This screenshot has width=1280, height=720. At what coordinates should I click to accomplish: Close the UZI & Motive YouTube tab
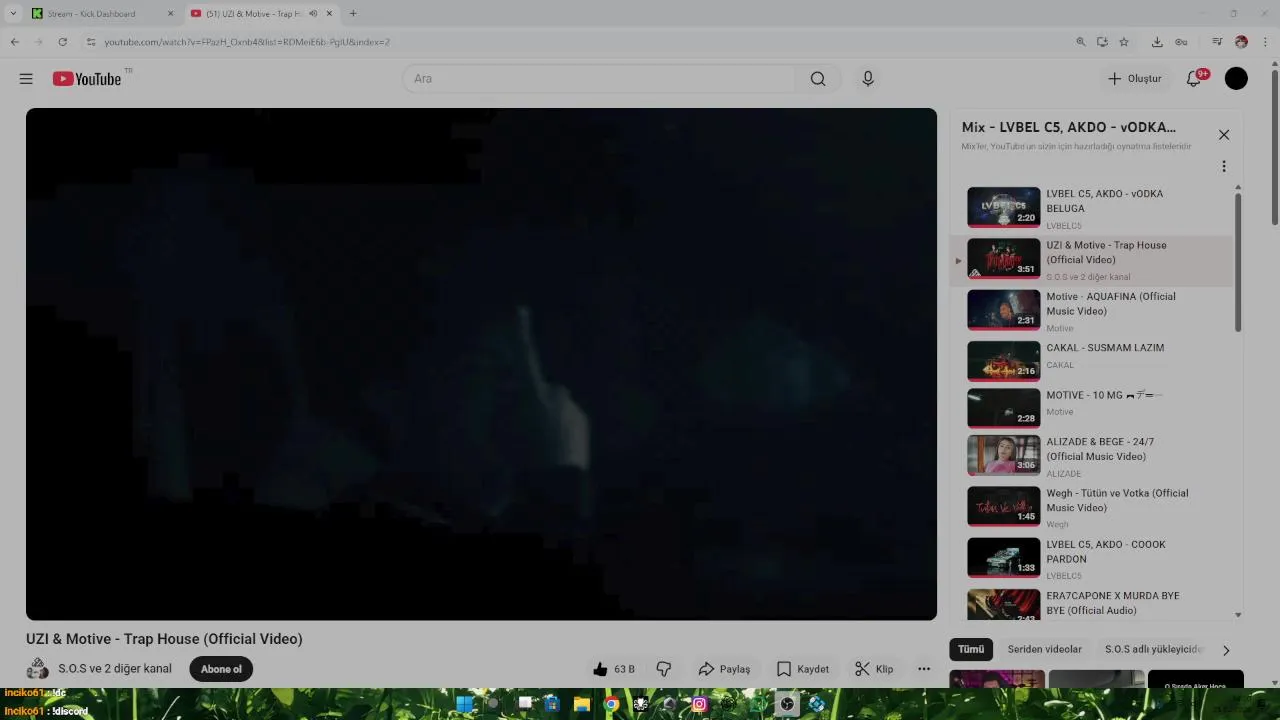coord(329,14)
